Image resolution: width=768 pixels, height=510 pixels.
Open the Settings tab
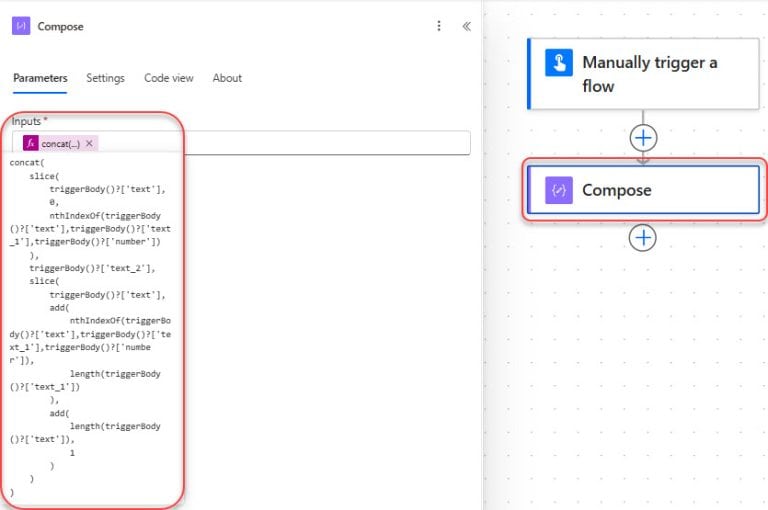(x=105, y=78)
